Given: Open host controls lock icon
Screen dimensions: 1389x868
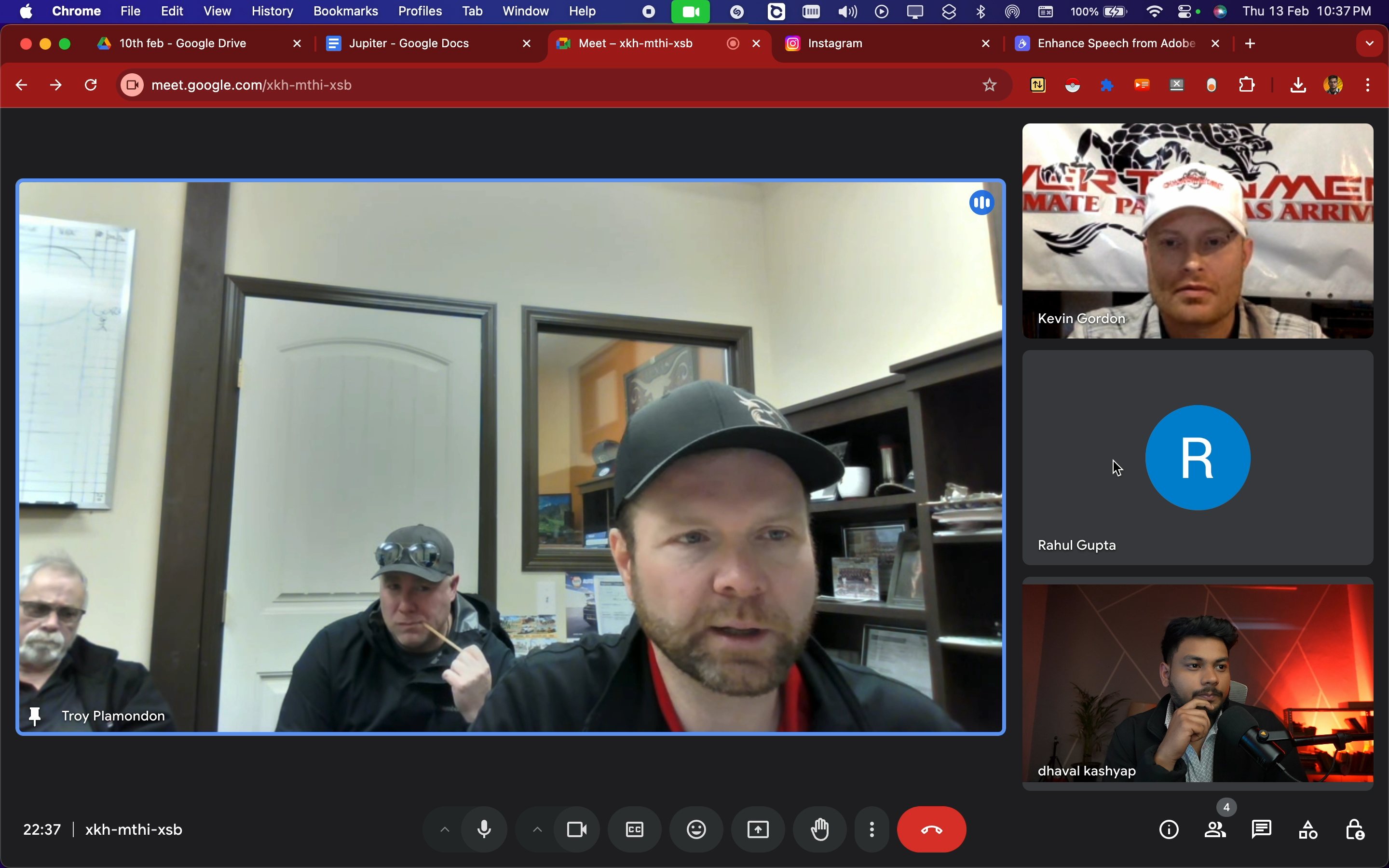Looking at the screenshot, I should point(1355,829).
